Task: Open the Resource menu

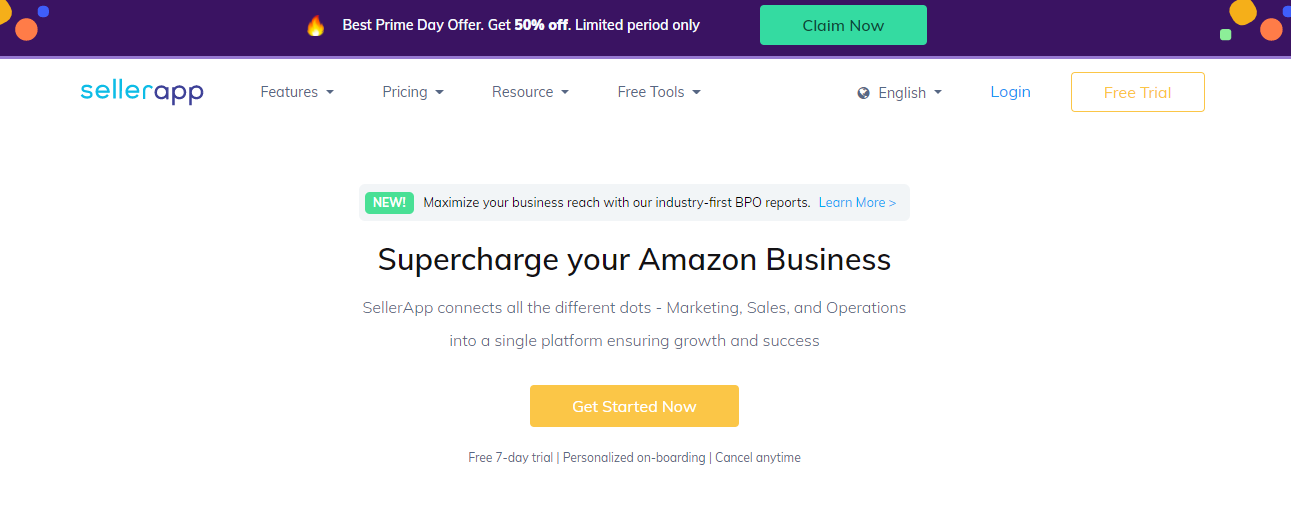Action: pos(530,92)
